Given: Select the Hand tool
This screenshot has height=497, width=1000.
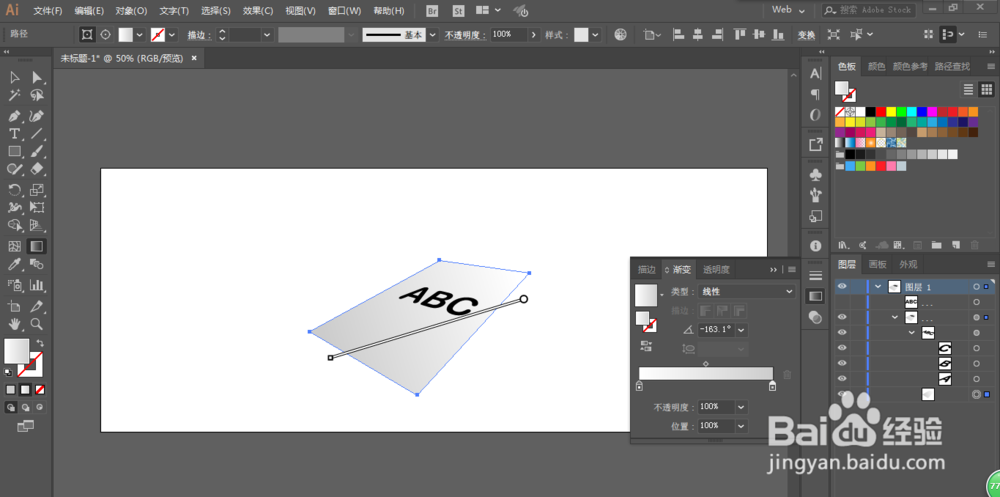Looking at the screenshot, I should click(x=15, y=323).
